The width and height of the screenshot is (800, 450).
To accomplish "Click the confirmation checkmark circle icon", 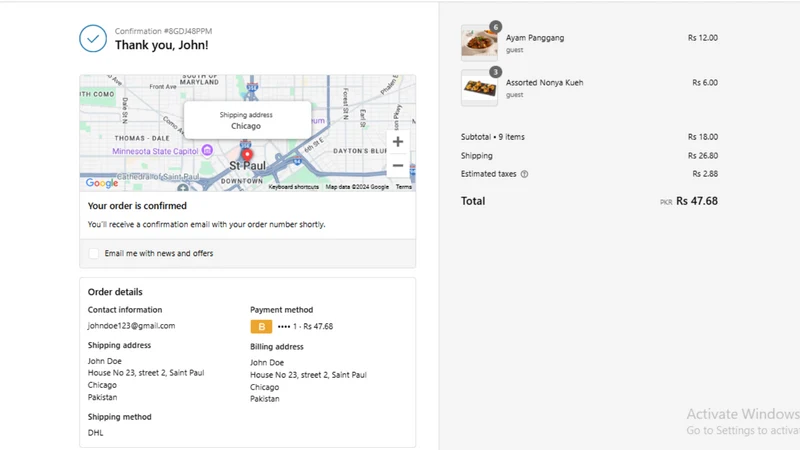I will tap(93, 38).
